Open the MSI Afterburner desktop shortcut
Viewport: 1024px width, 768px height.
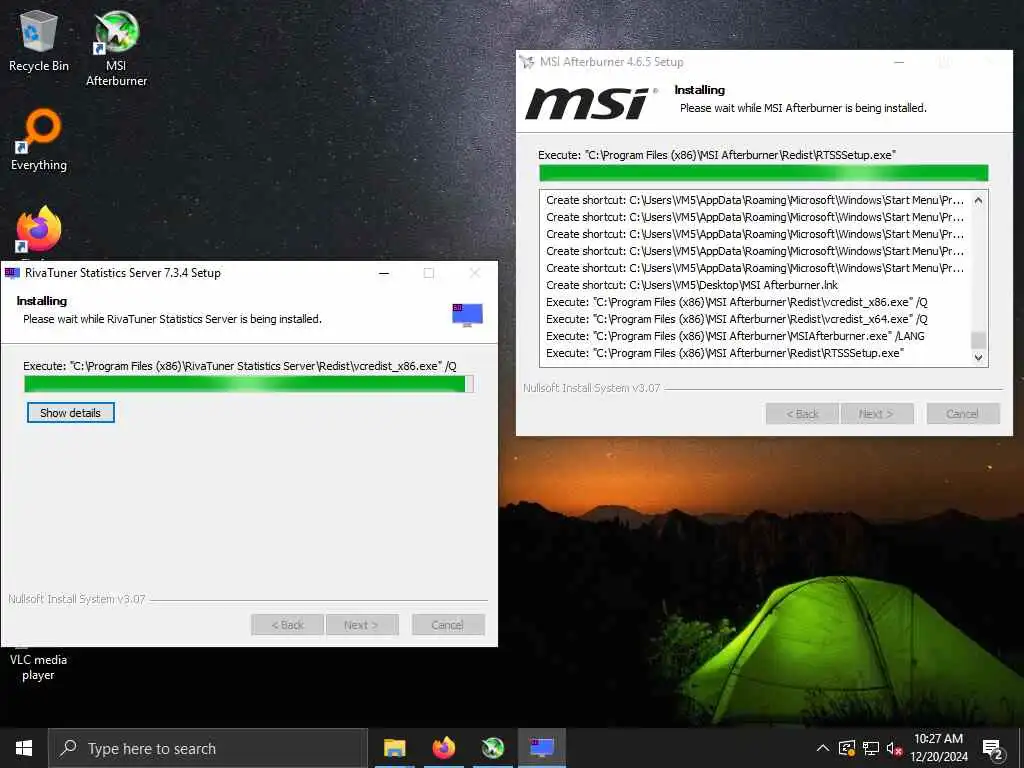pos(116,48)
